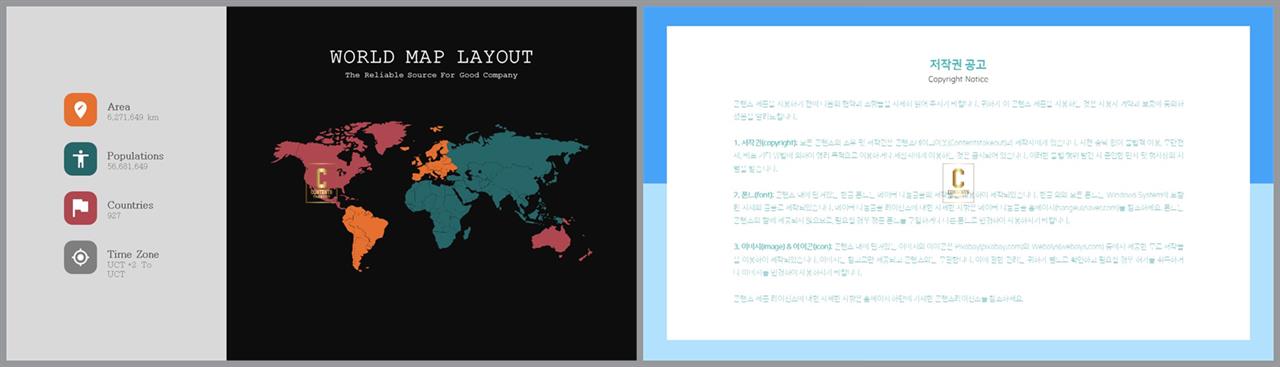Select the teal Populations person icon
This screenshot has width=1280, height=367.
click(80, 159)
